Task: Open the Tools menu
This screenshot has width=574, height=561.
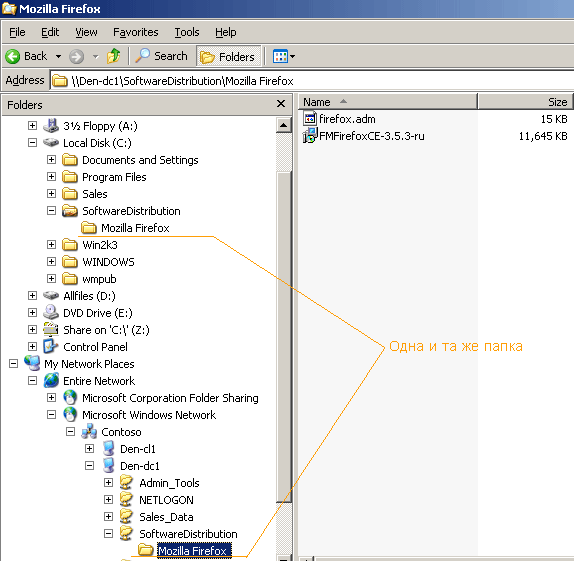Action: coord(187,32)
